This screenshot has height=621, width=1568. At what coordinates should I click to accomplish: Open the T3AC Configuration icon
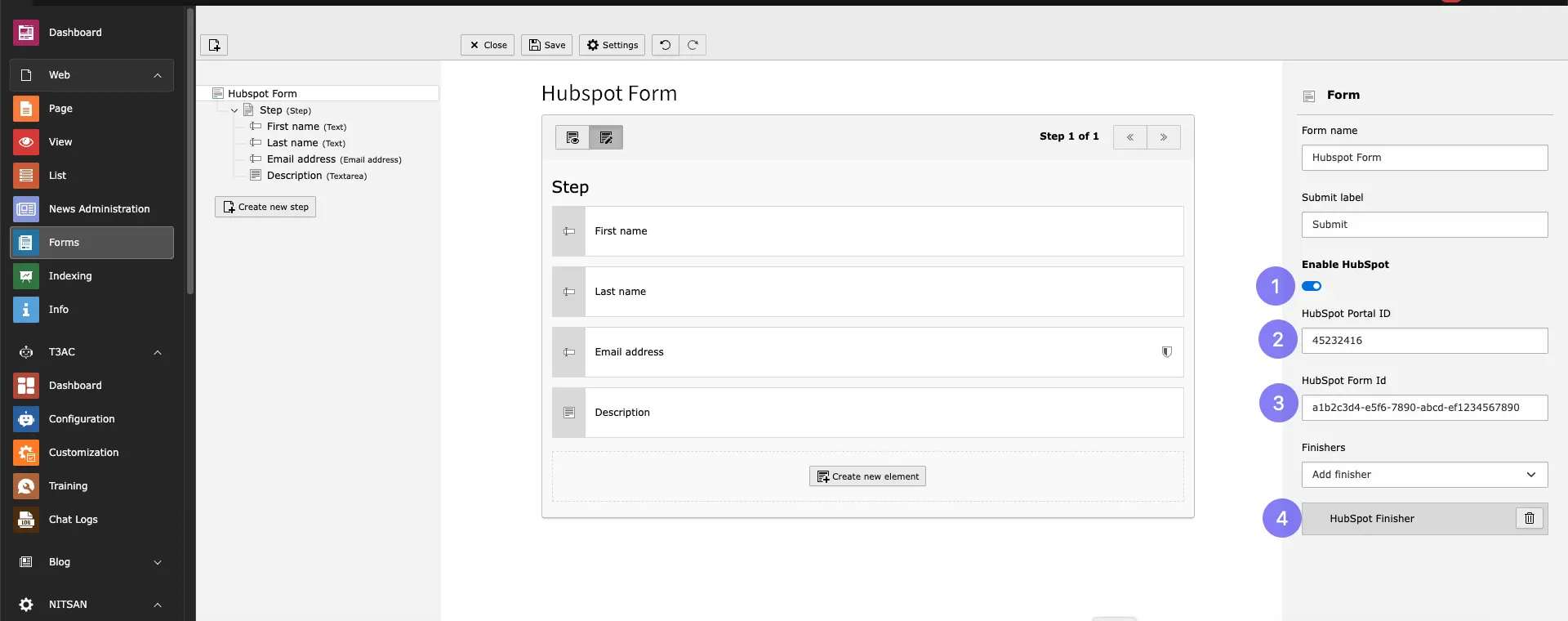pos(26,419)
